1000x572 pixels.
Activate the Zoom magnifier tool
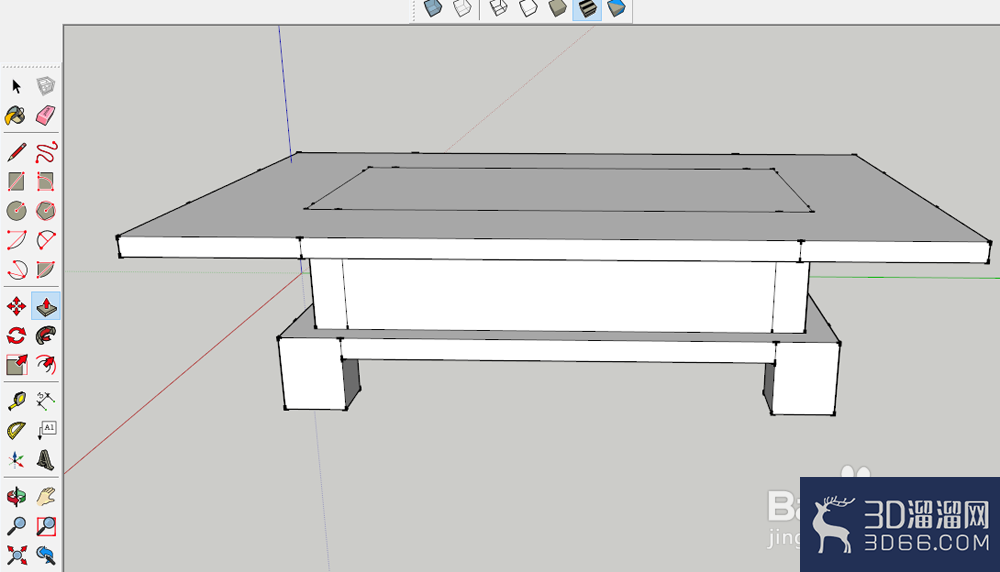click(x=17, y=526)
